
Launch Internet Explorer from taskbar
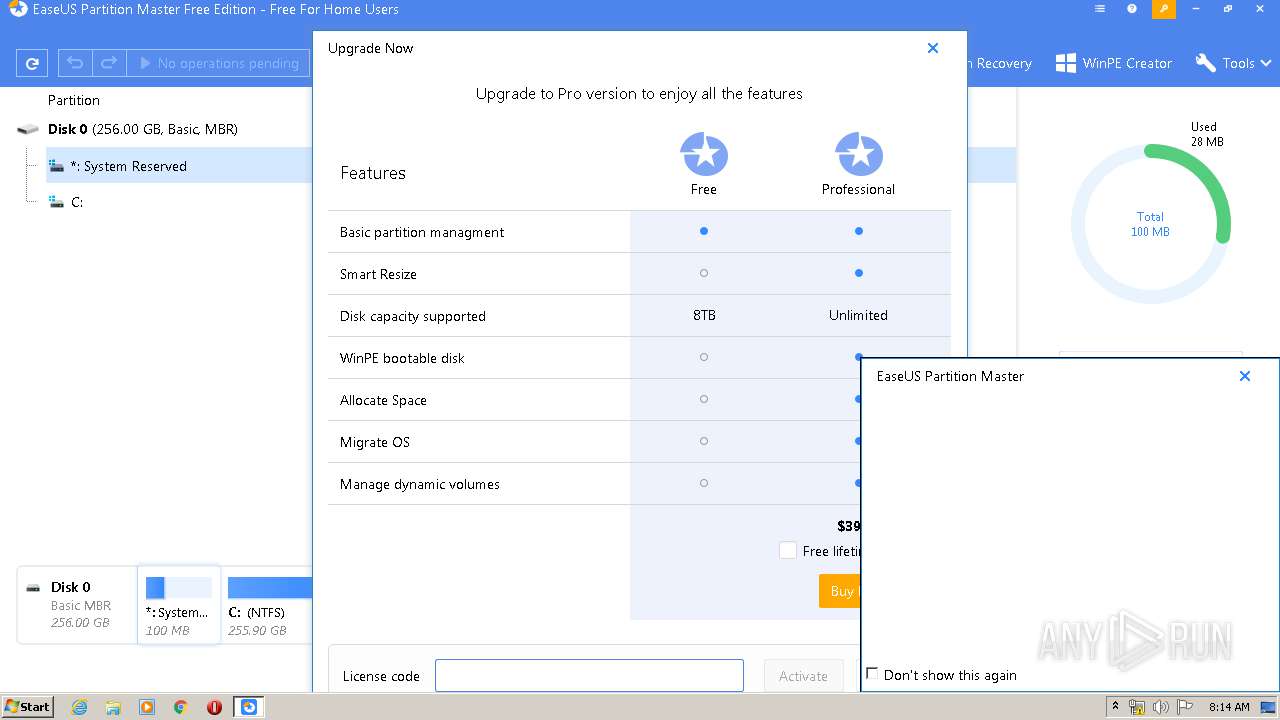point(80,707)
